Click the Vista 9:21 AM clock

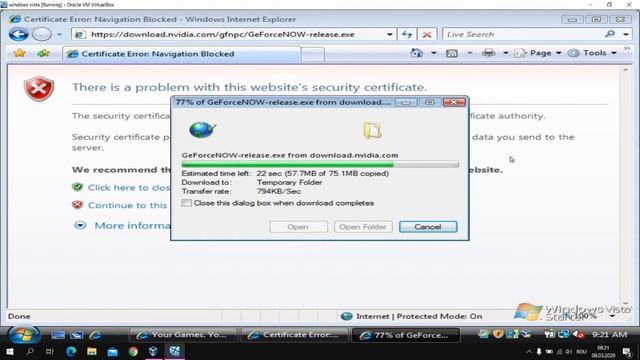pos(609,334)
